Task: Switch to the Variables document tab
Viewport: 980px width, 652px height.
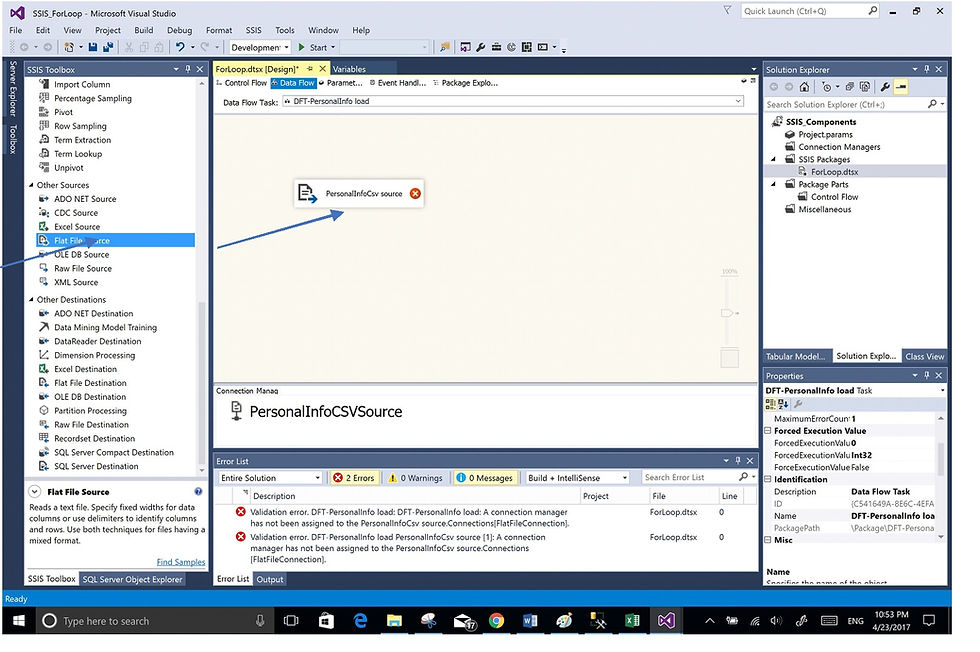Action: [x=349, y=69]
